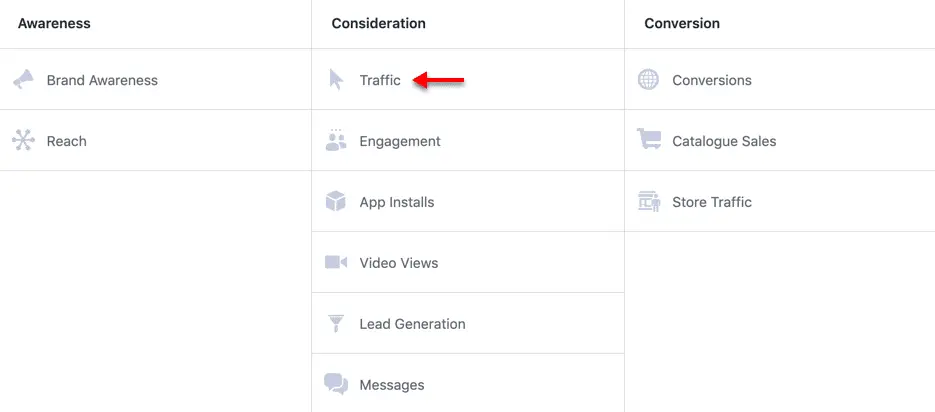Select the Traffic objective label

coord(380,80)
